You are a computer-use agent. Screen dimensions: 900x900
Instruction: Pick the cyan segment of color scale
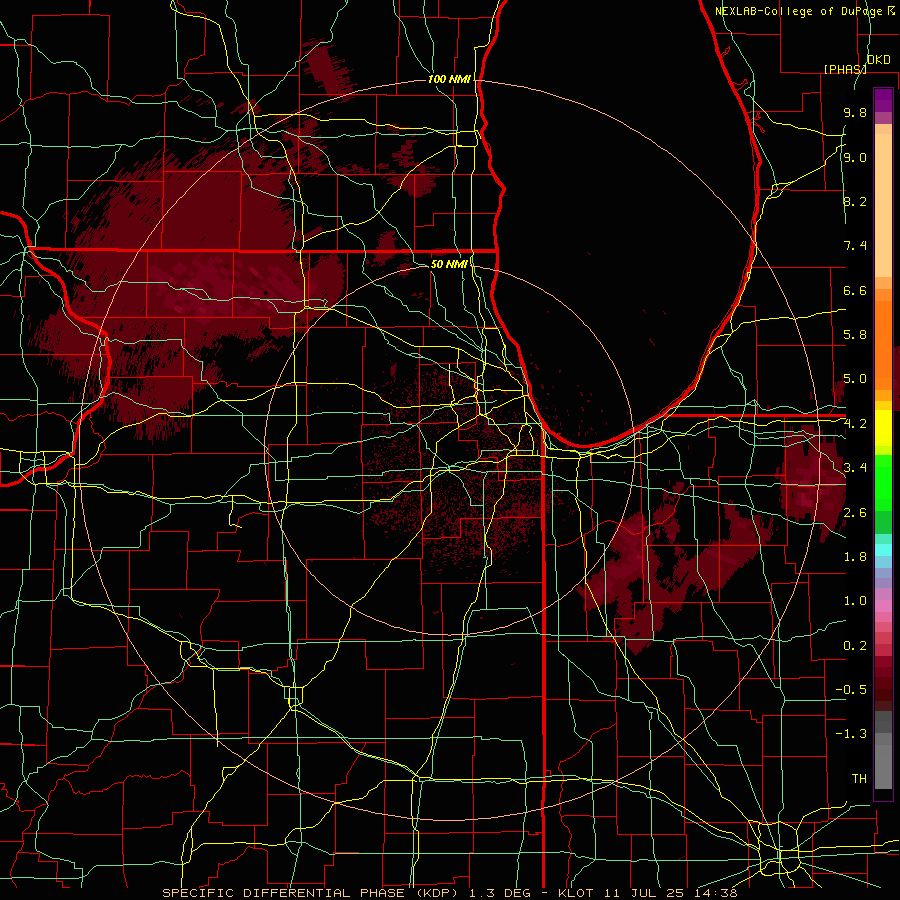tap(883, 550)
